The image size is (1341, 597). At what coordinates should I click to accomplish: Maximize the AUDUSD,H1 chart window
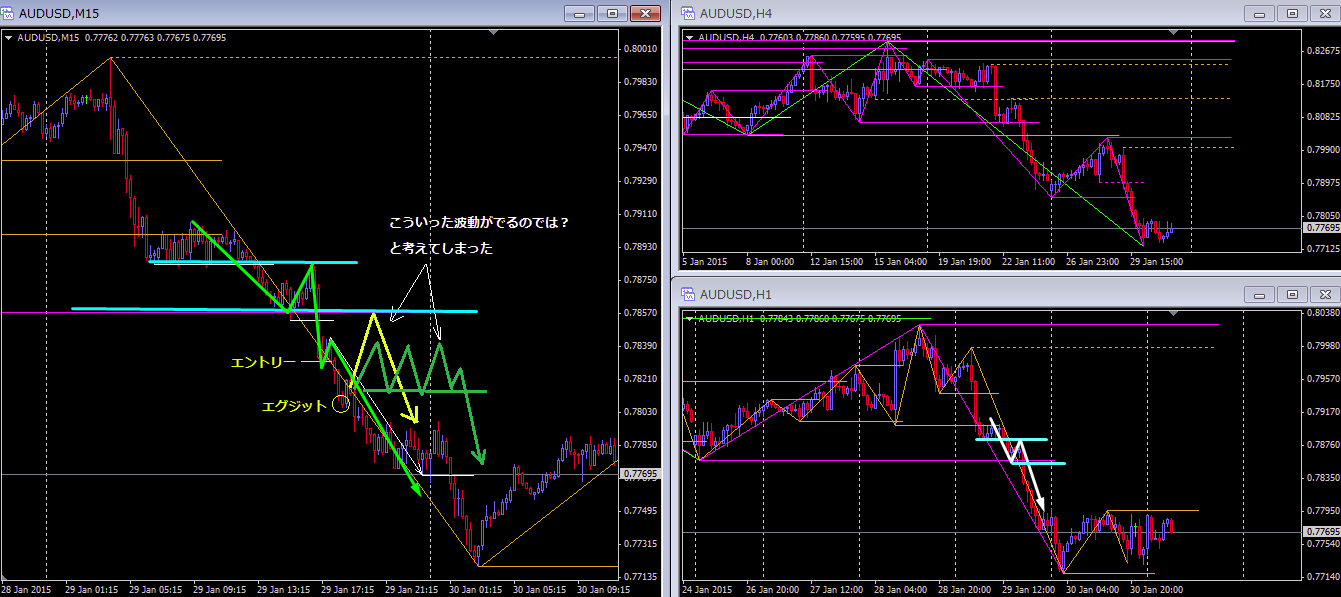(1292, 295)
